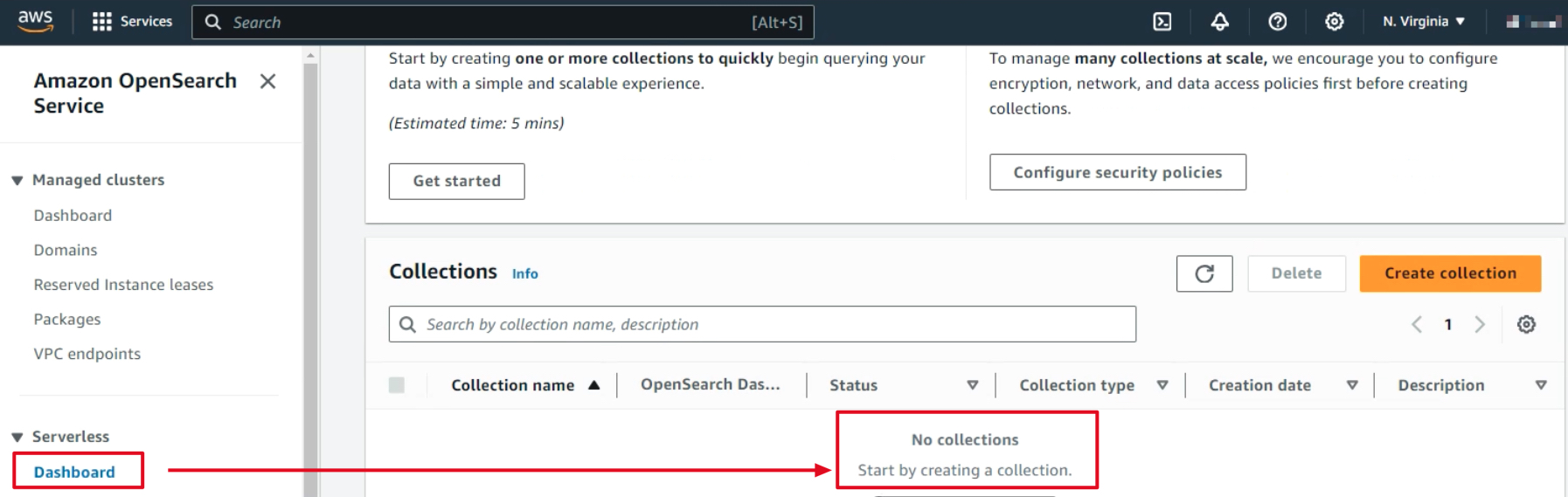The width and height of the screenshot is (1568, 497).
Task: Open console settings gear in top bar
Action: [x=1334, y=22]
